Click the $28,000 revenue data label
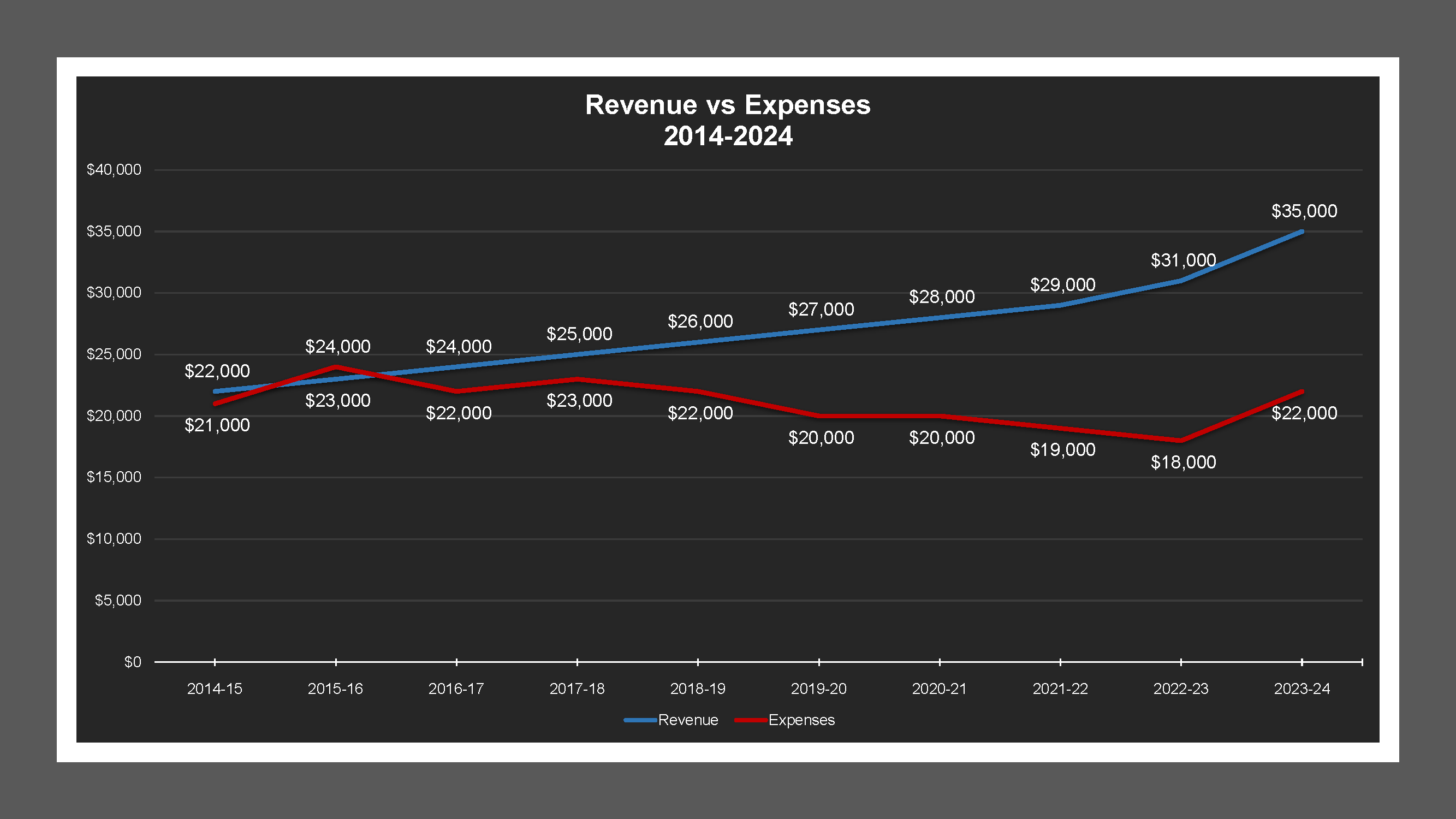This screenshot has width=1456, height=819. point(942,298)
